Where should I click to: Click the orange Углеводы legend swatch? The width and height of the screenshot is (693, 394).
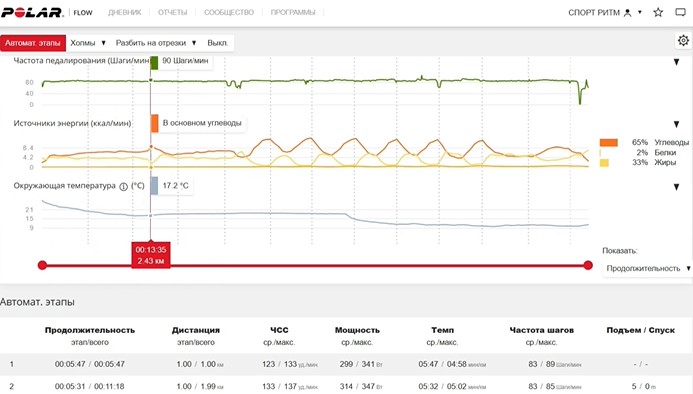click(x=609, y=142)
